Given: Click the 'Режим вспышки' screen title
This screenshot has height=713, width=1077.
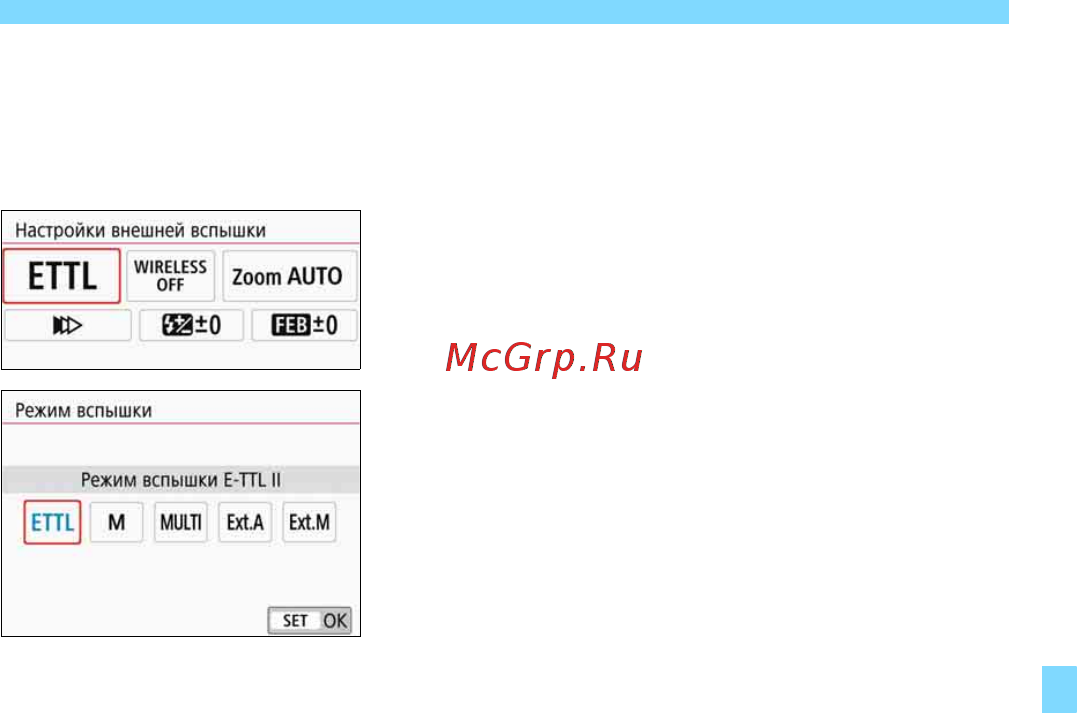Looking at the screenshot, I should click(x=84, y=411).
